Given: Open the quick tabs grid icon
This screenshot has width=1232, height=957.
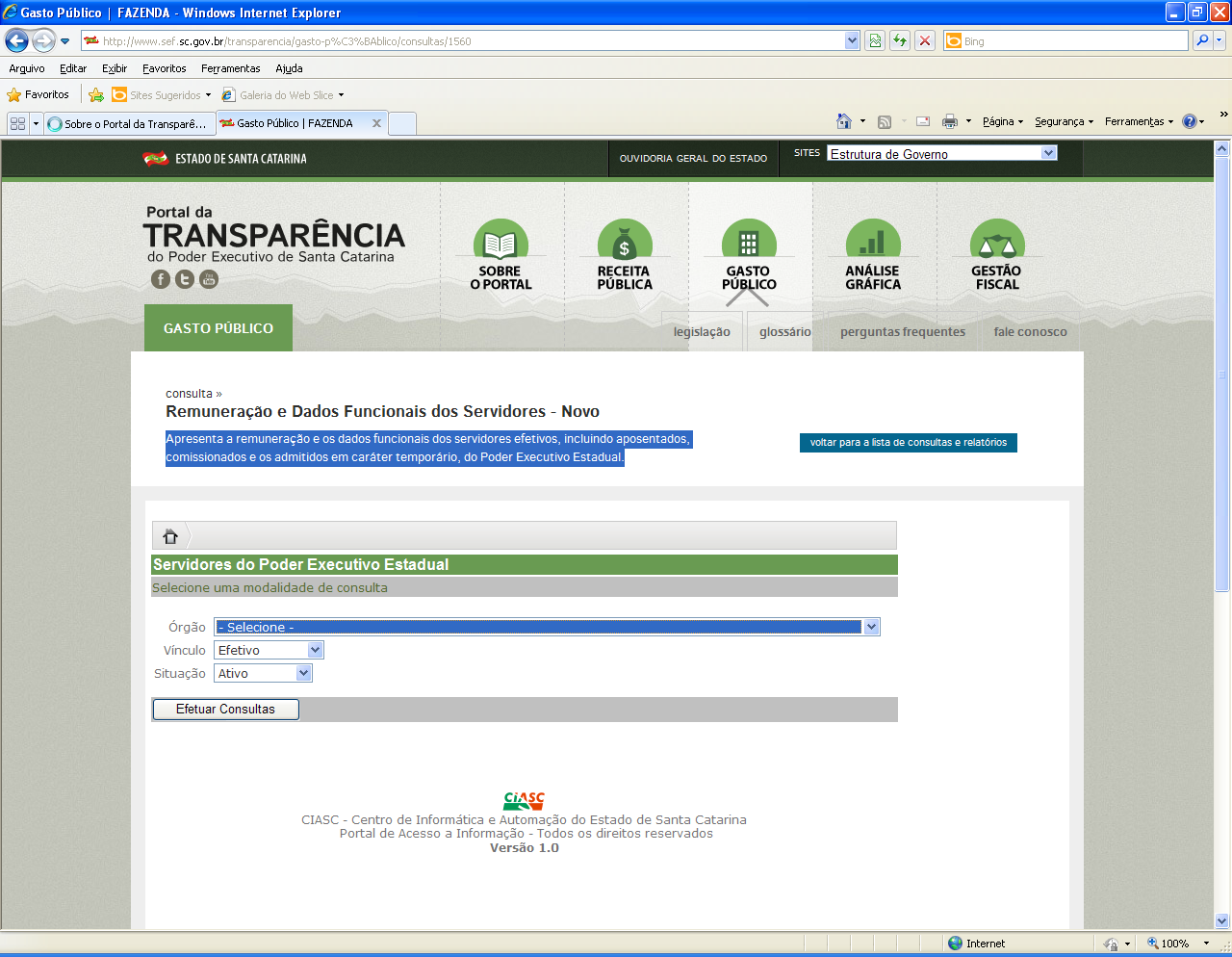Looking at the screenshot, I should pos(17,123).
